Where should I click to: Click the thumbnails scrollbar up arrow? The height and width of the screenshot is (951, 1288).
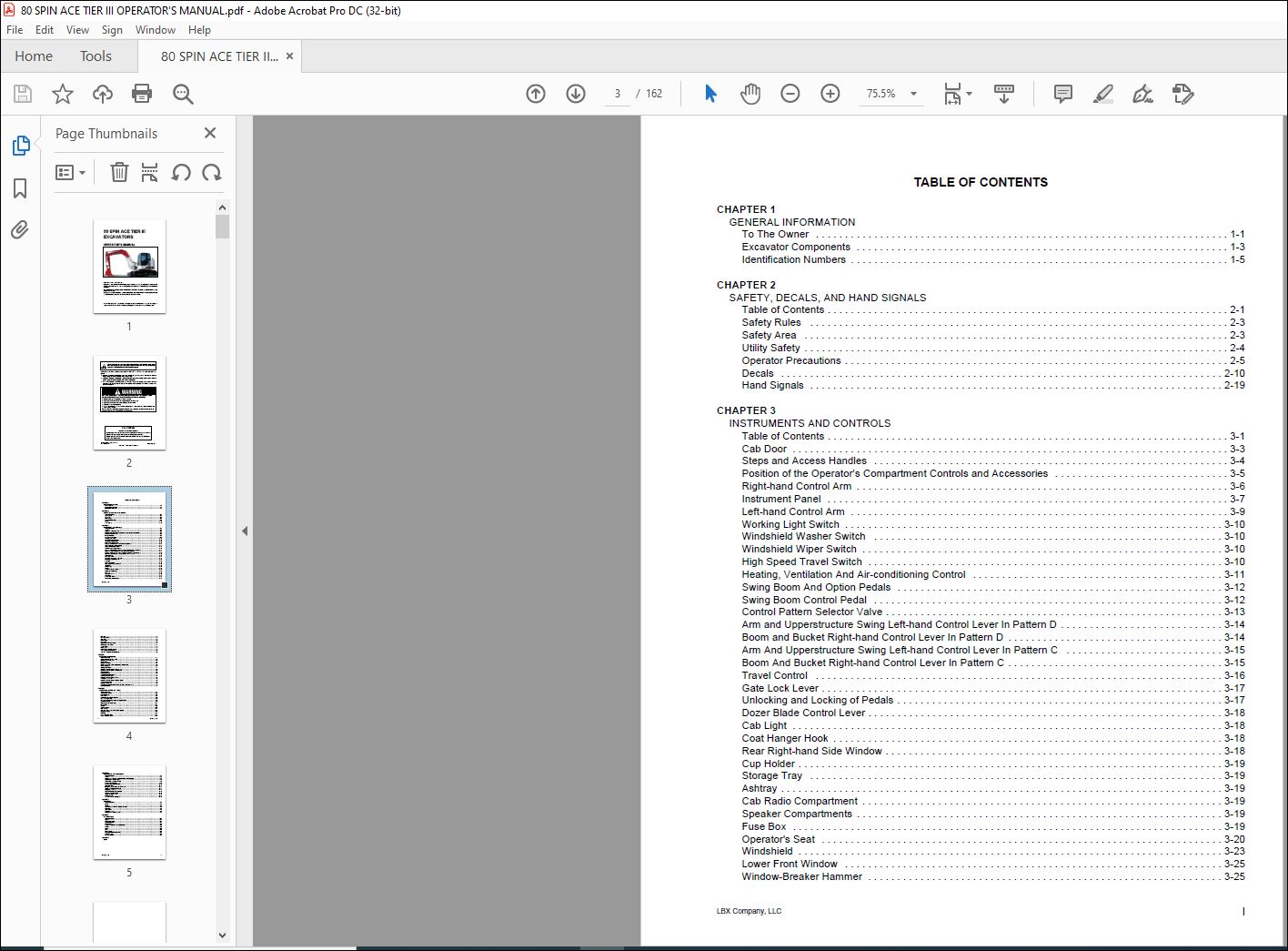pyautogui.click(x=223, y=207)
